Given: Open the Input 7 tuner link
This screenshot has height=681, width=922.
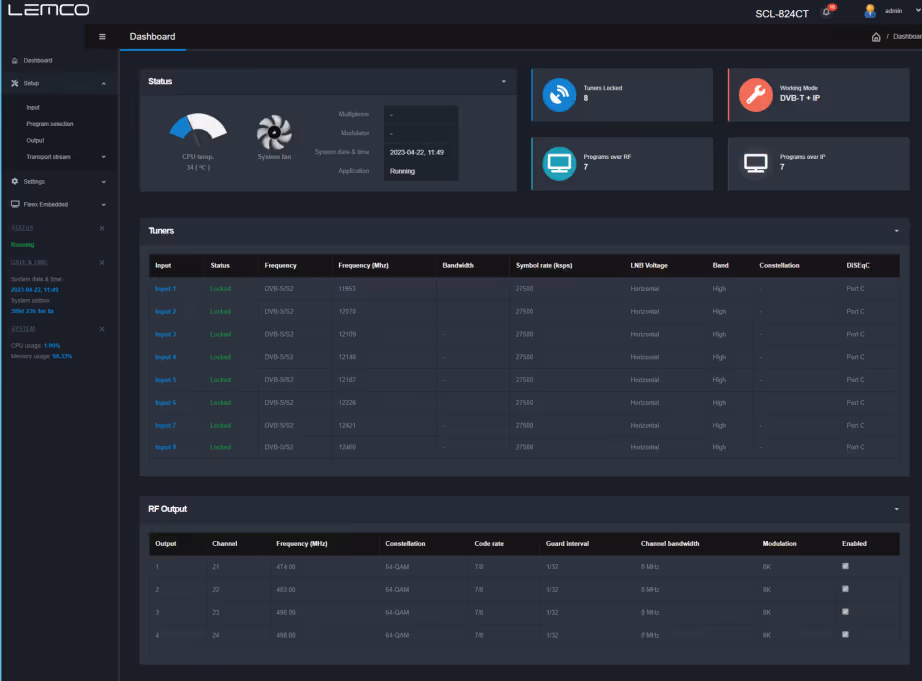Looking at the screenshot, I should coord(165,425).
